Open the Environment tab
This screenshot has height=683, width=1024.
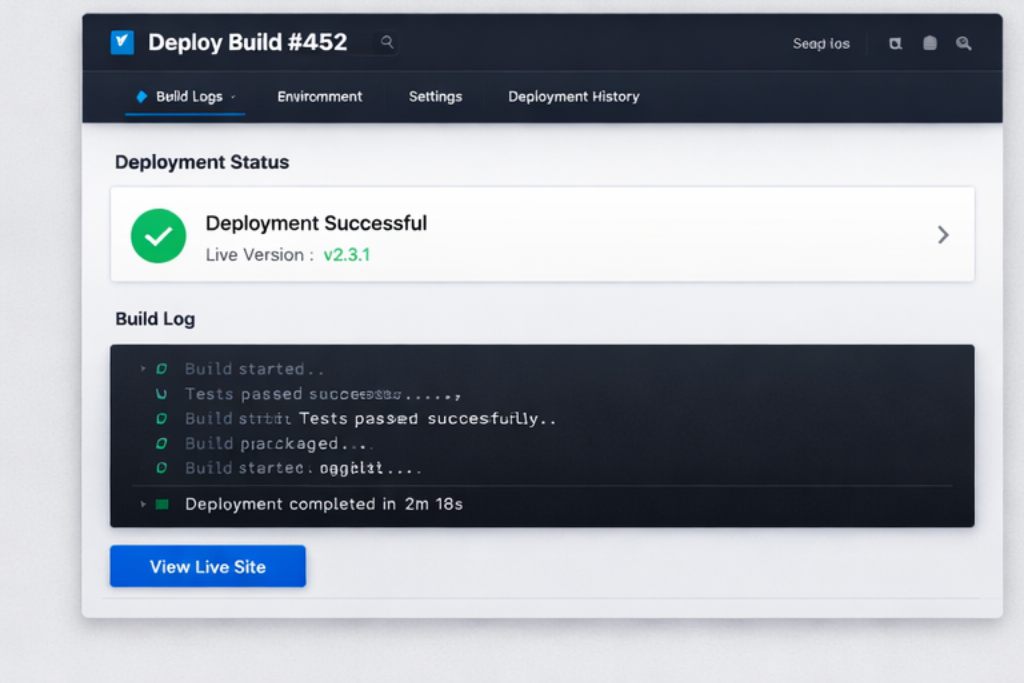pyautogui.click(x=319, y=97)
